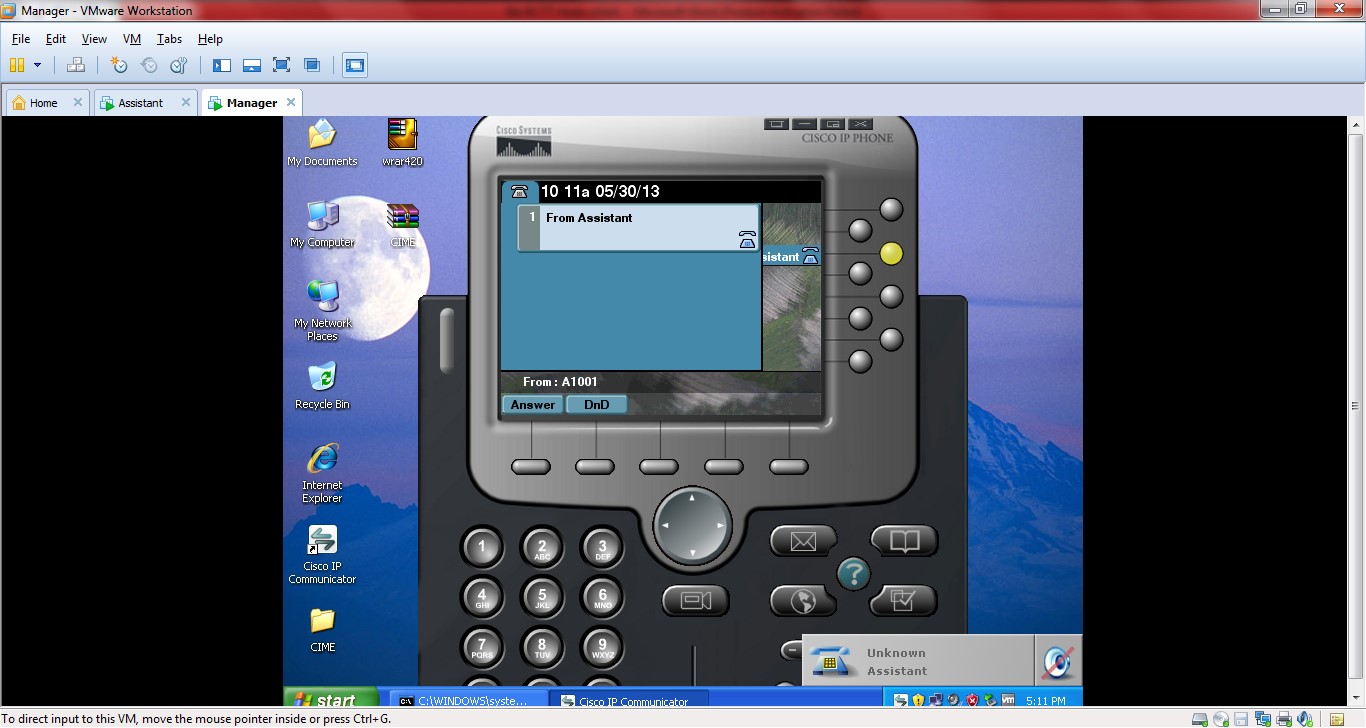Click the phone navigation pad
This screenshot has width=1366, height=728.
click(692, 524)
